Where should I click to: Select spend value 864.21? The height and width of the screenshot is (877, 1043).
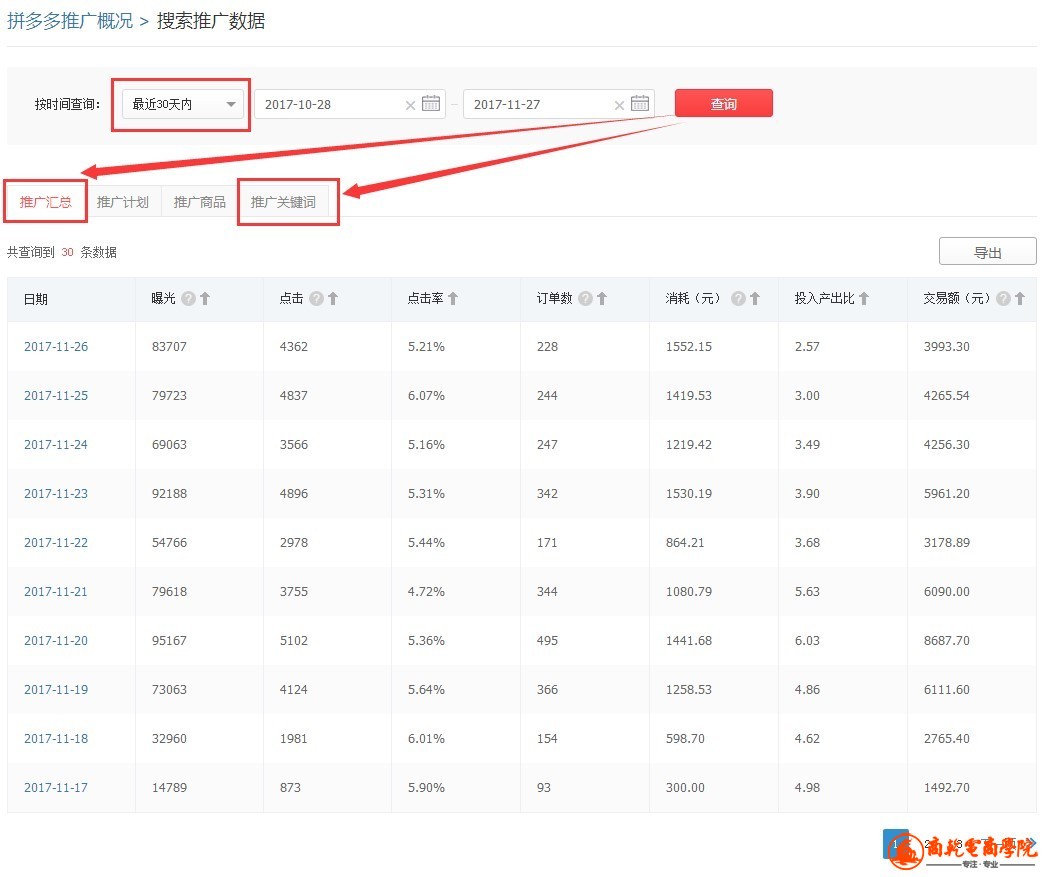pyautogui.click(x=685, y=542)
